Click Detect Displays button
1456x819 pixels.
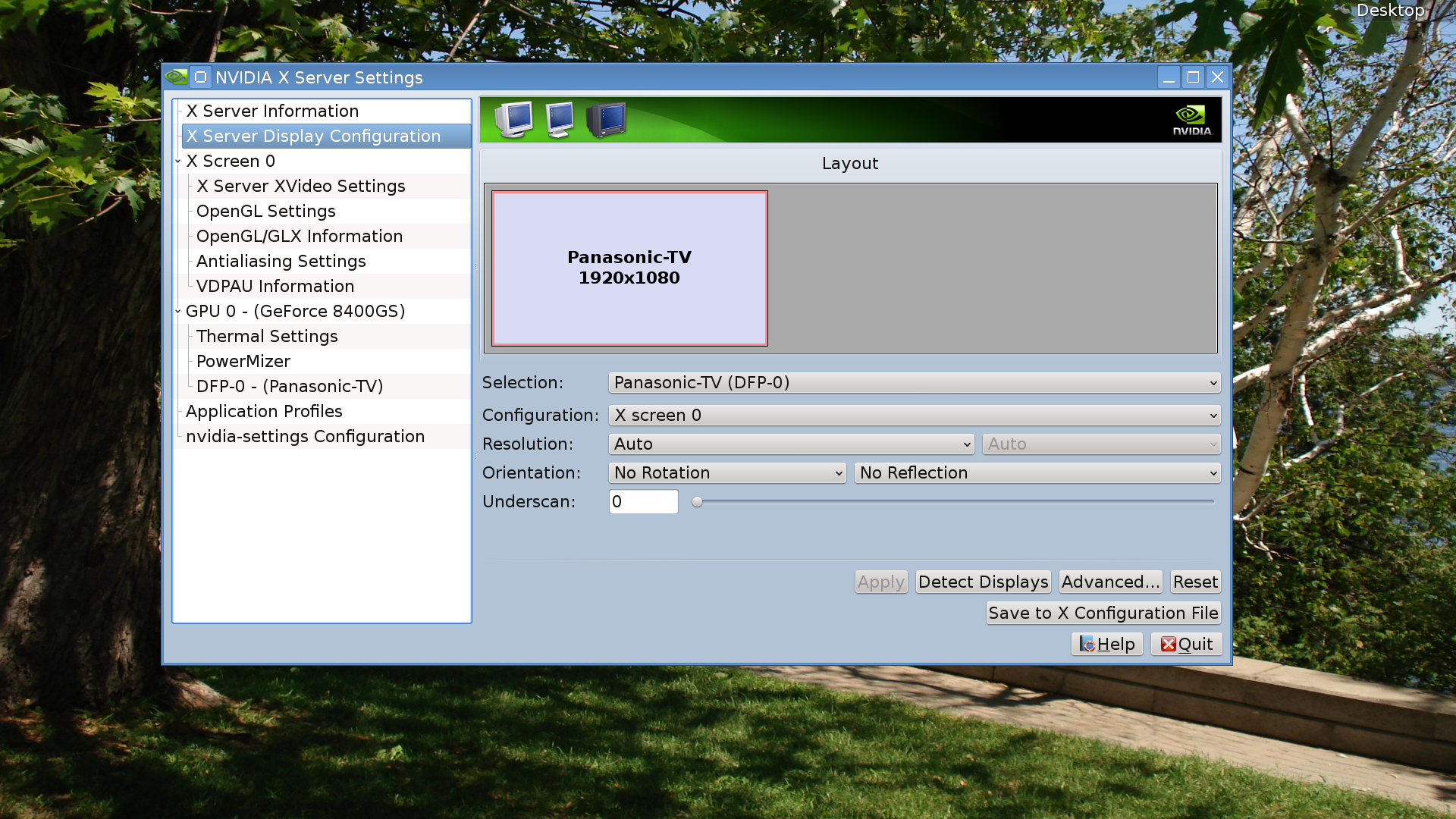point(983,582)
